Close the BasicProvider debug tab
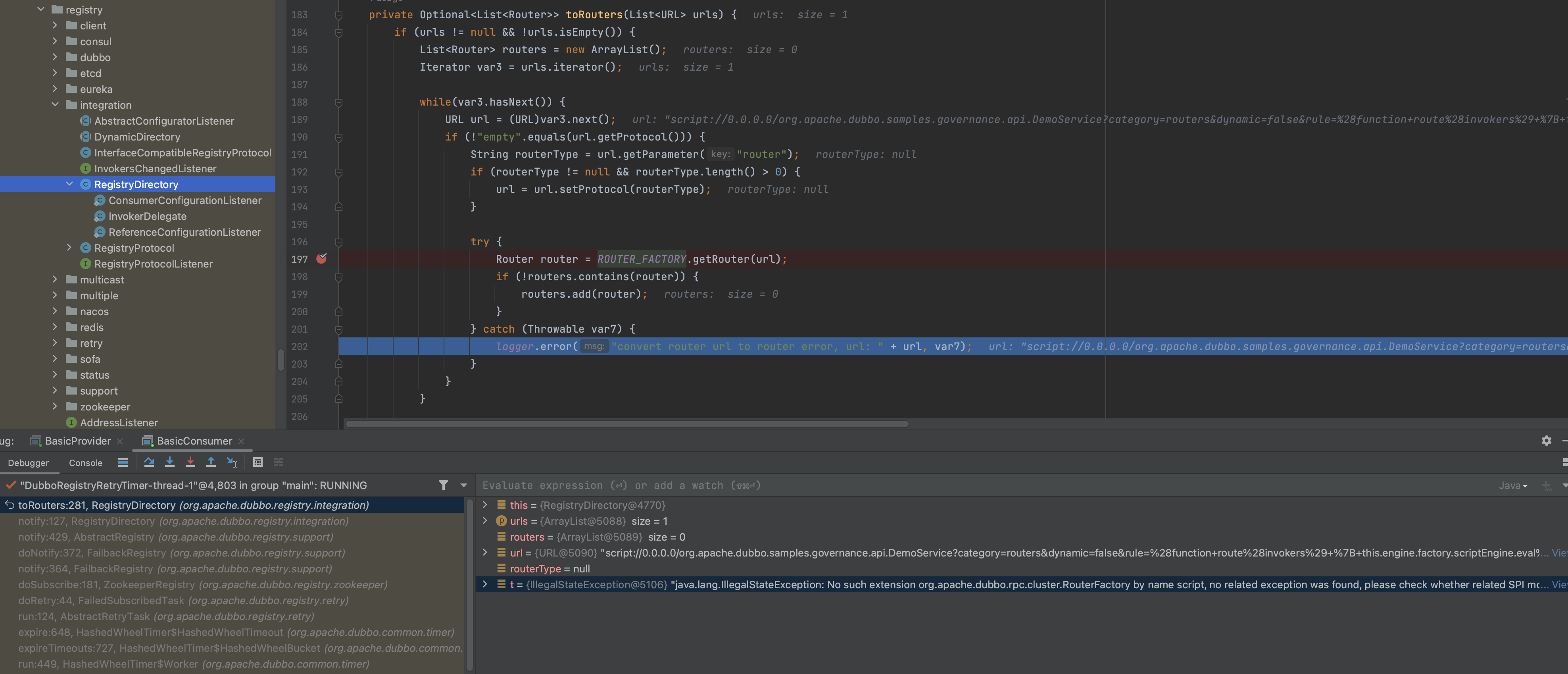The width and height of the screenshot is (1568, 674). [120, 441]
